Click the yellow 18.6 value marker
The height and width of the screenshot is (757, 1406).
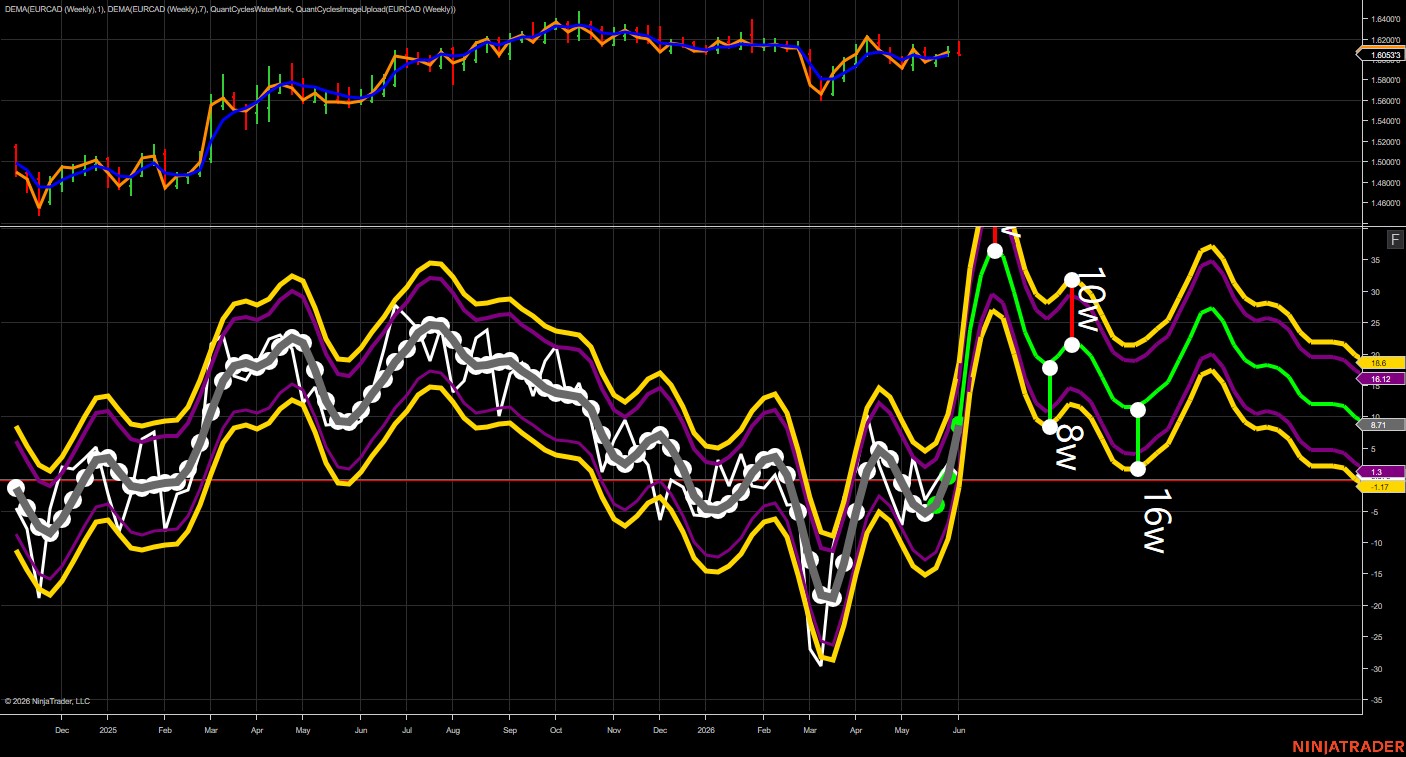click(x=1381, y=363)
